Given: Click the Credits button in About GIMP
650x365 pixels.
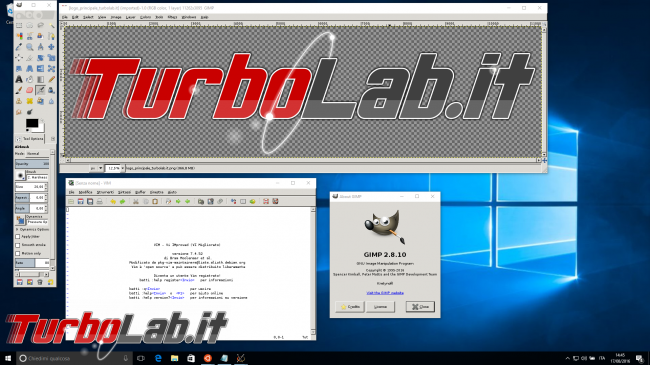Looking at the screenshot, I should [x=350, y=307].
